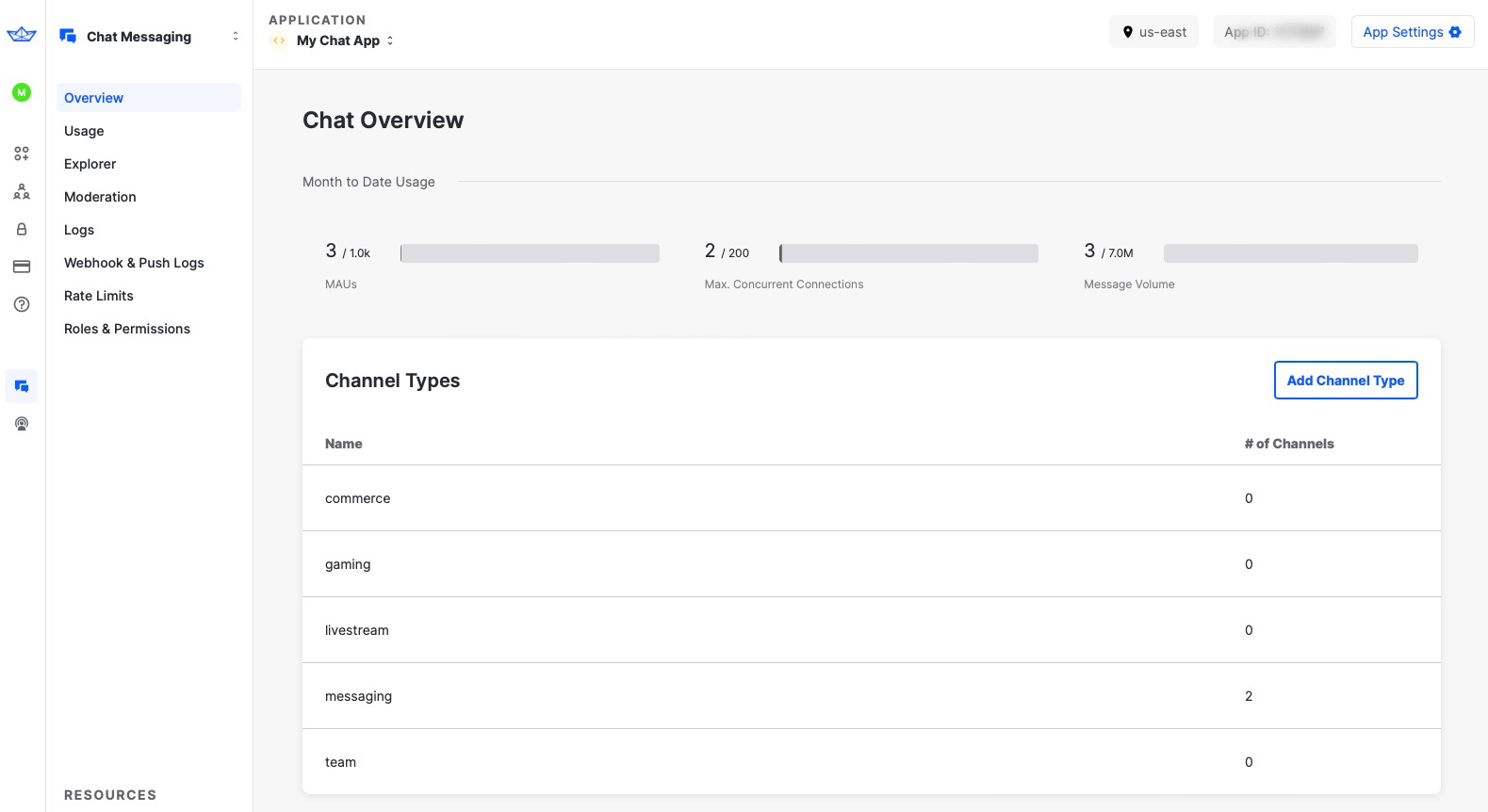The width and height of the screenshot is (1488, 812).
Task: Select the video/broadcast product icon in rail
Action: pos(22,424)
